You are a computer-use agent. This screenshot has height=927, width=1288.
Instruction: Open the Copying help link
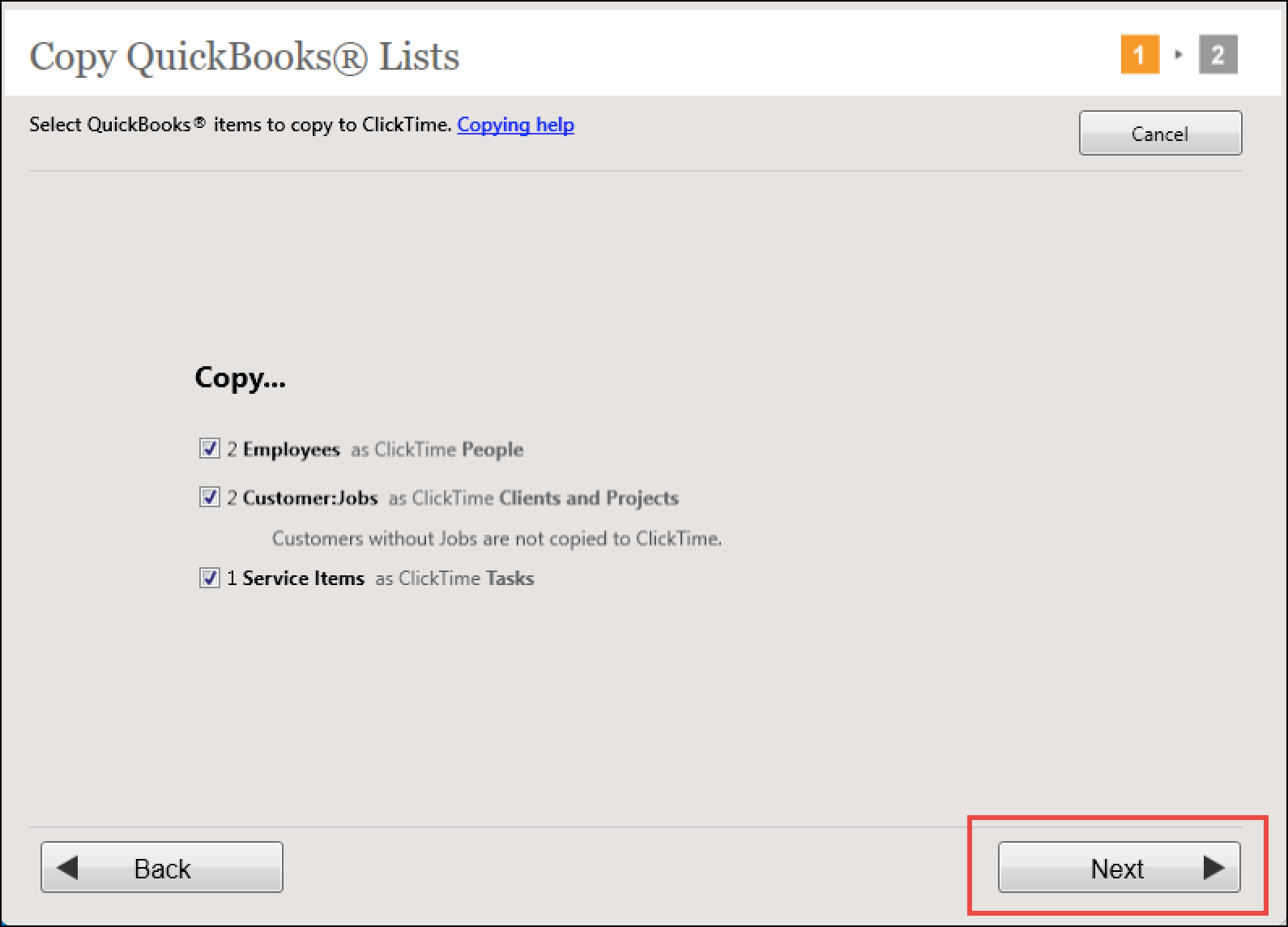point(515,125)
